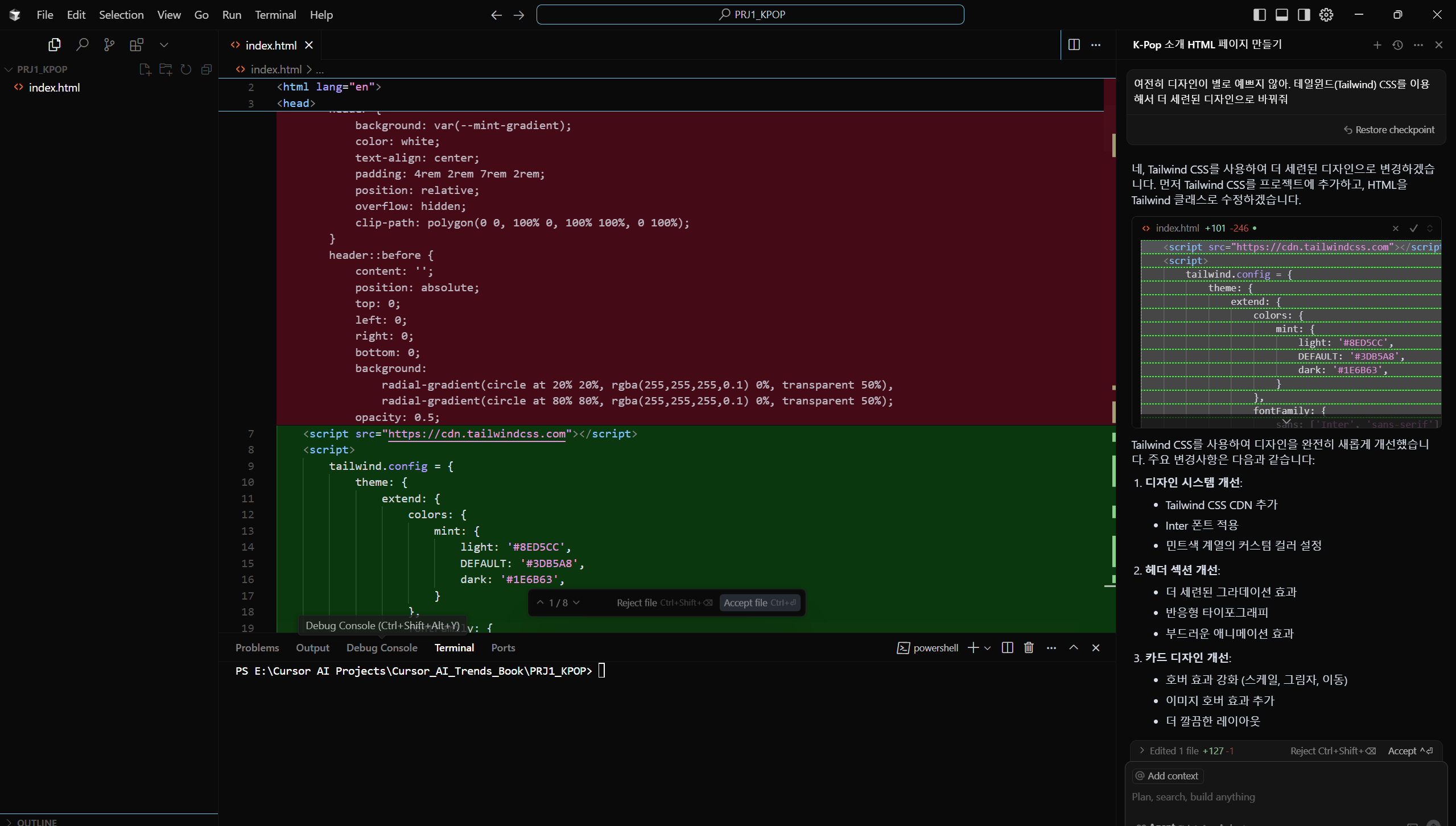
Task: Open new terminal profile dropdown arrow
Action: (x=988, y=648)
